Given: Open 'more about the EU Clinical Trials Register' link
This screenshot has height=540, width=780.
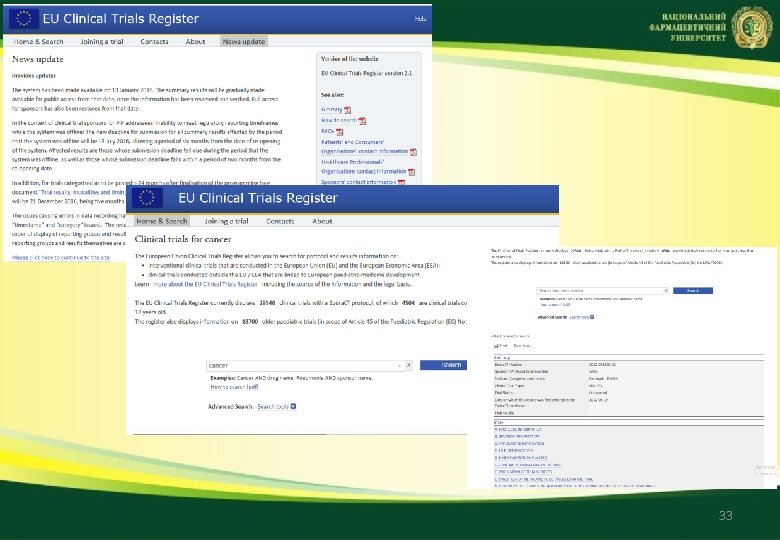Looking at the screenshot, I should 205,284.
